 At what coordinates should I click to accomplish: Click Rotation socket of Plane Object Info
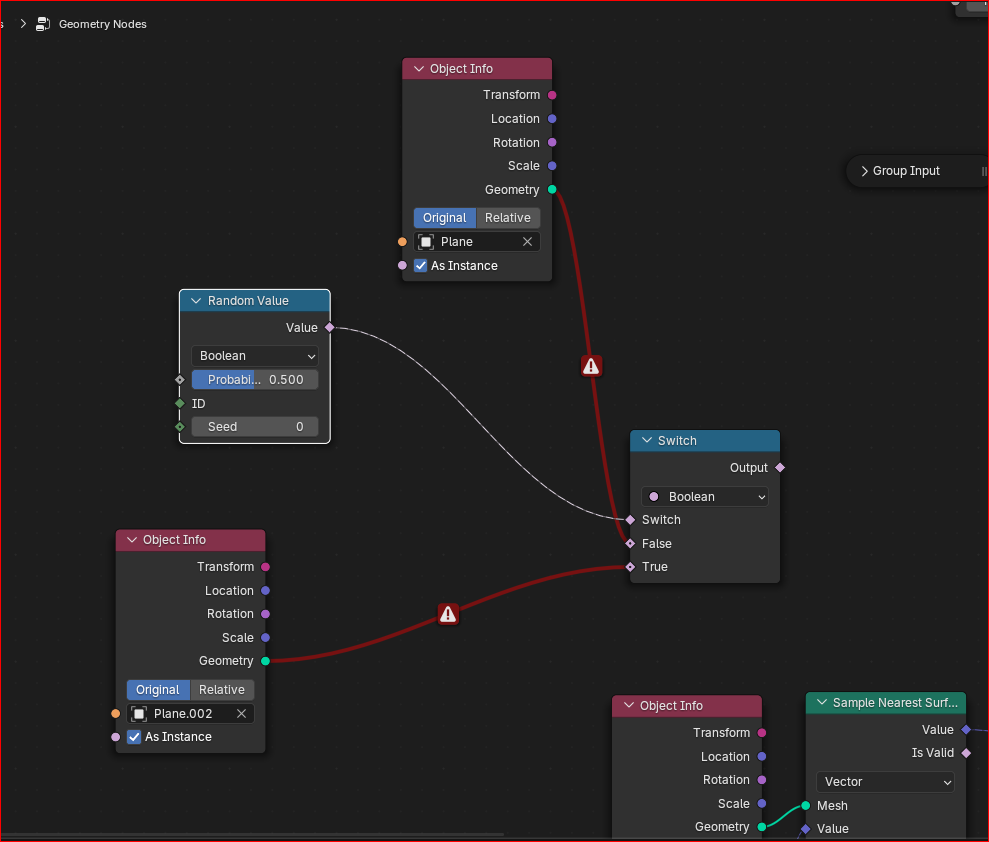[x=553, y=143]
